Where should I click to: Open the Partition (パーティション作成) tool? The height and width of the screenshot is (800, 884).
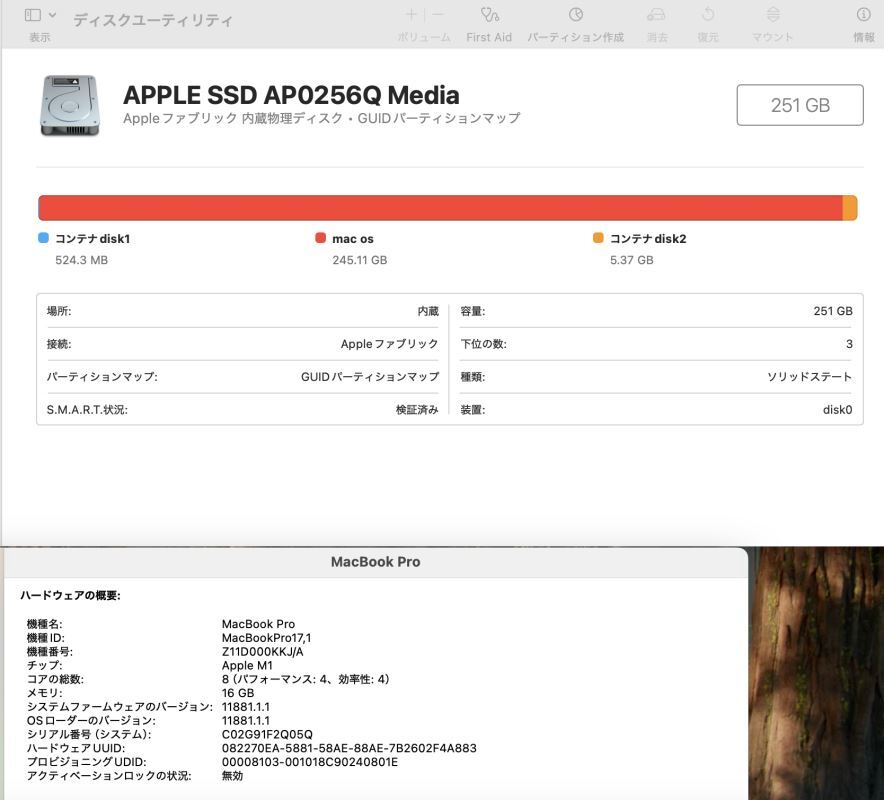(576, 15)
